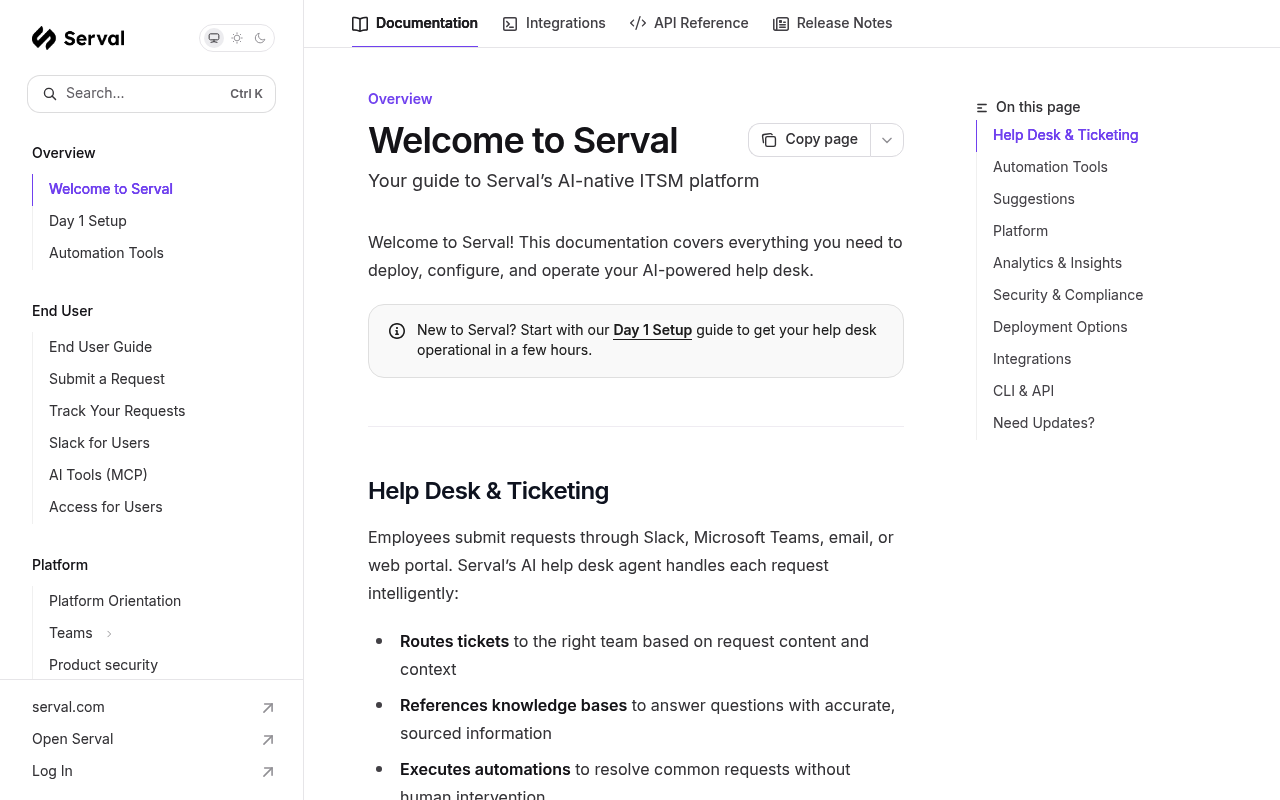This screenshot has width=1280, height=800.
Task: Click the On this page list icon
Action: 982,107
